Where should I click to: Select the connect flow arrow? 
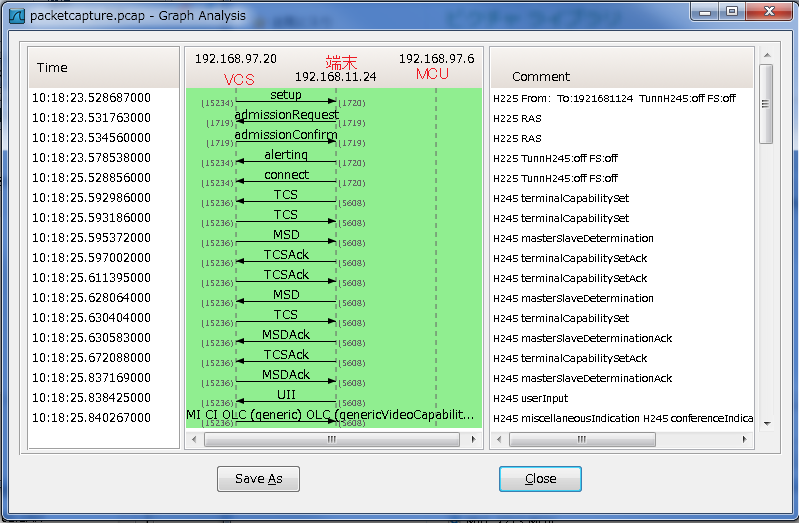(x=286, y=180)
